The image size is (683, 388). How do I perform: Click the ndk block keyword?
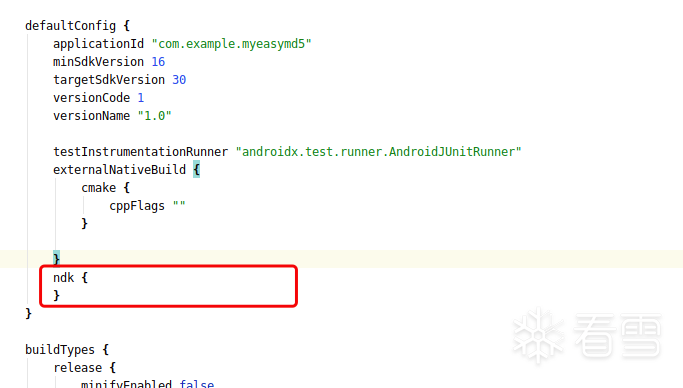64,278
